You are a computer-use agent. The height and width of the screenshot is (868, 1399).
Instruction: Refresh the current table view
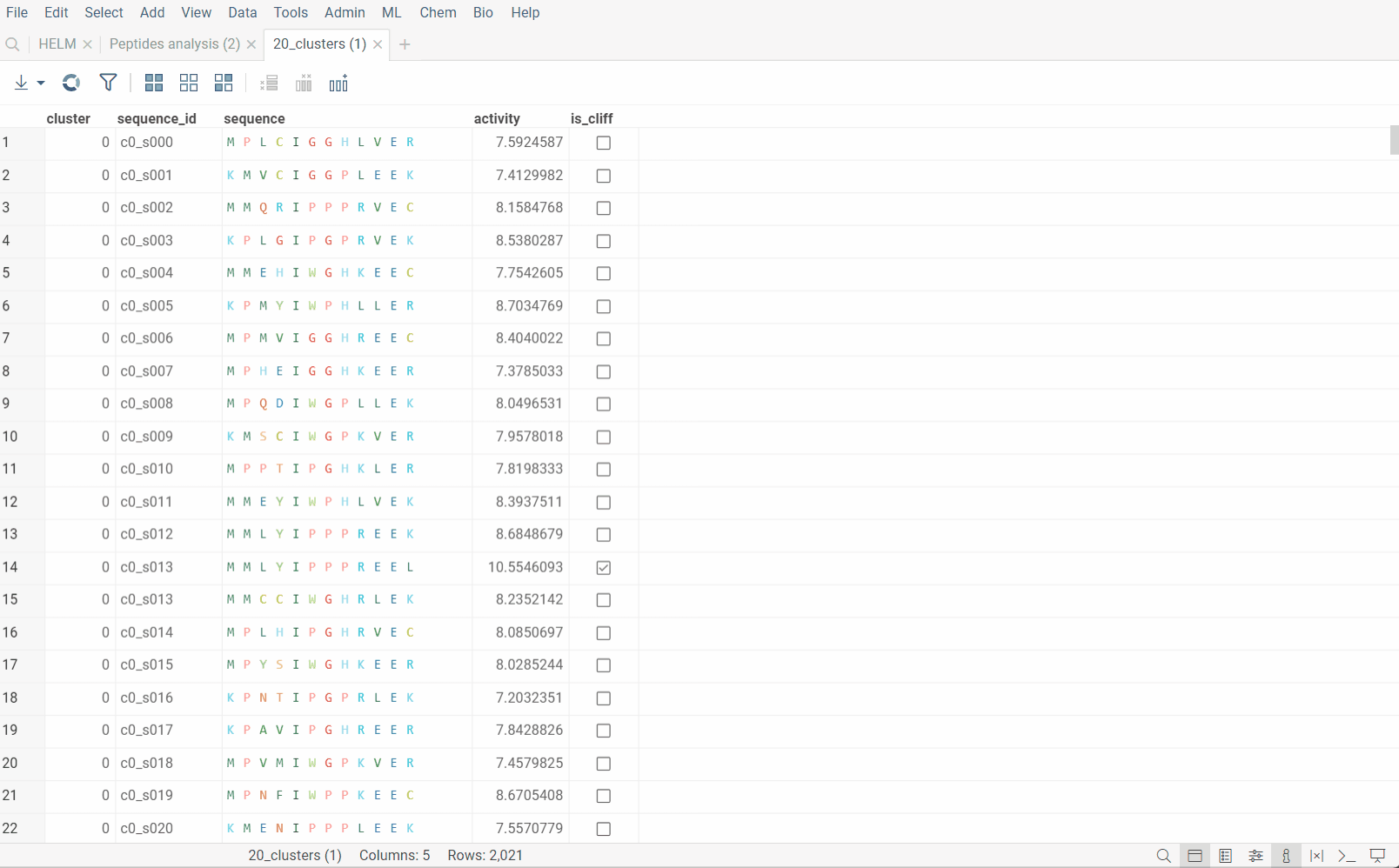(70, 83)
